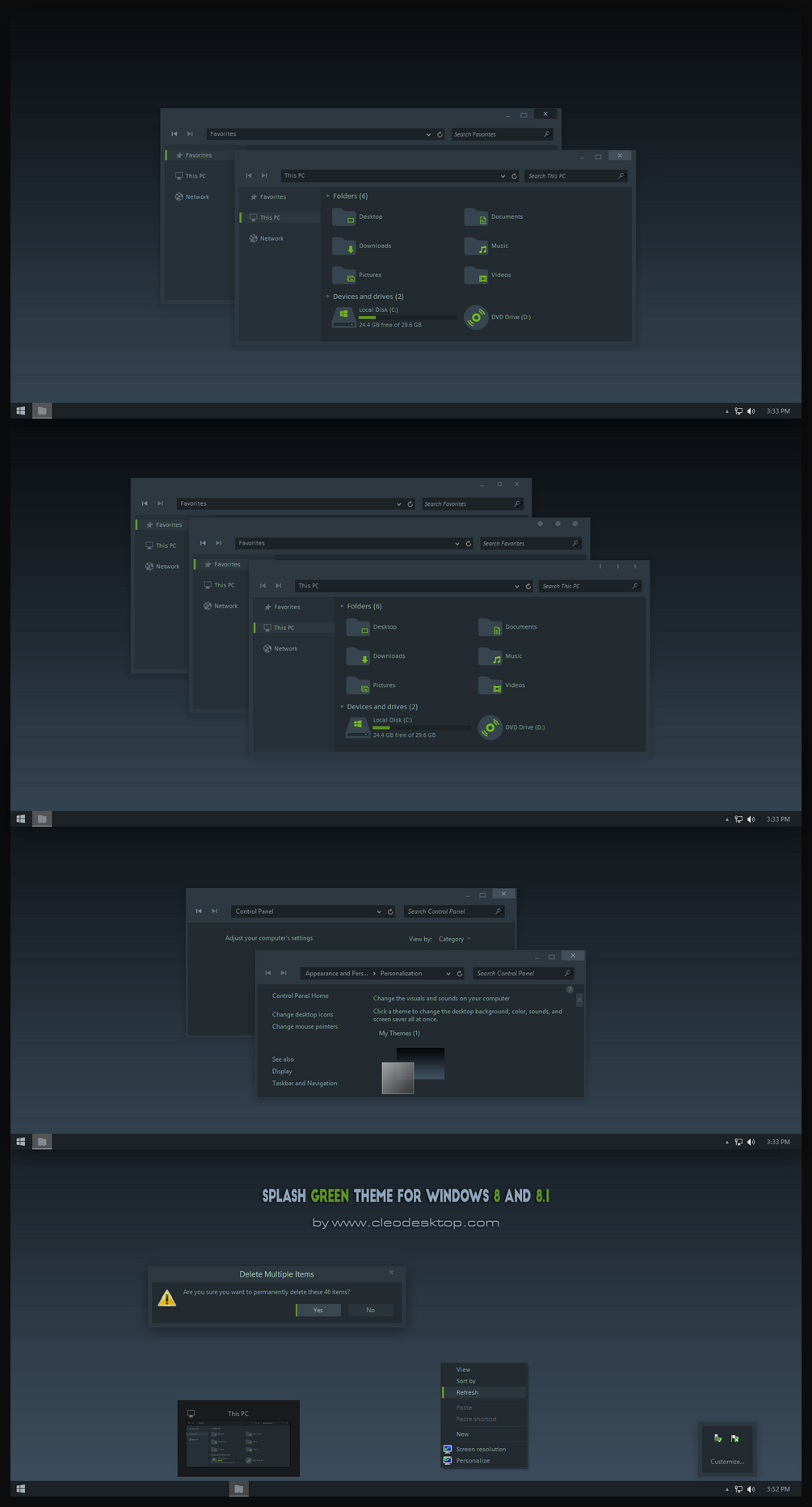The width and height of the screenshot is (812, 1507).
Task: Collapse Folders (6) group in second screenshot
Action: coord(342,606)
